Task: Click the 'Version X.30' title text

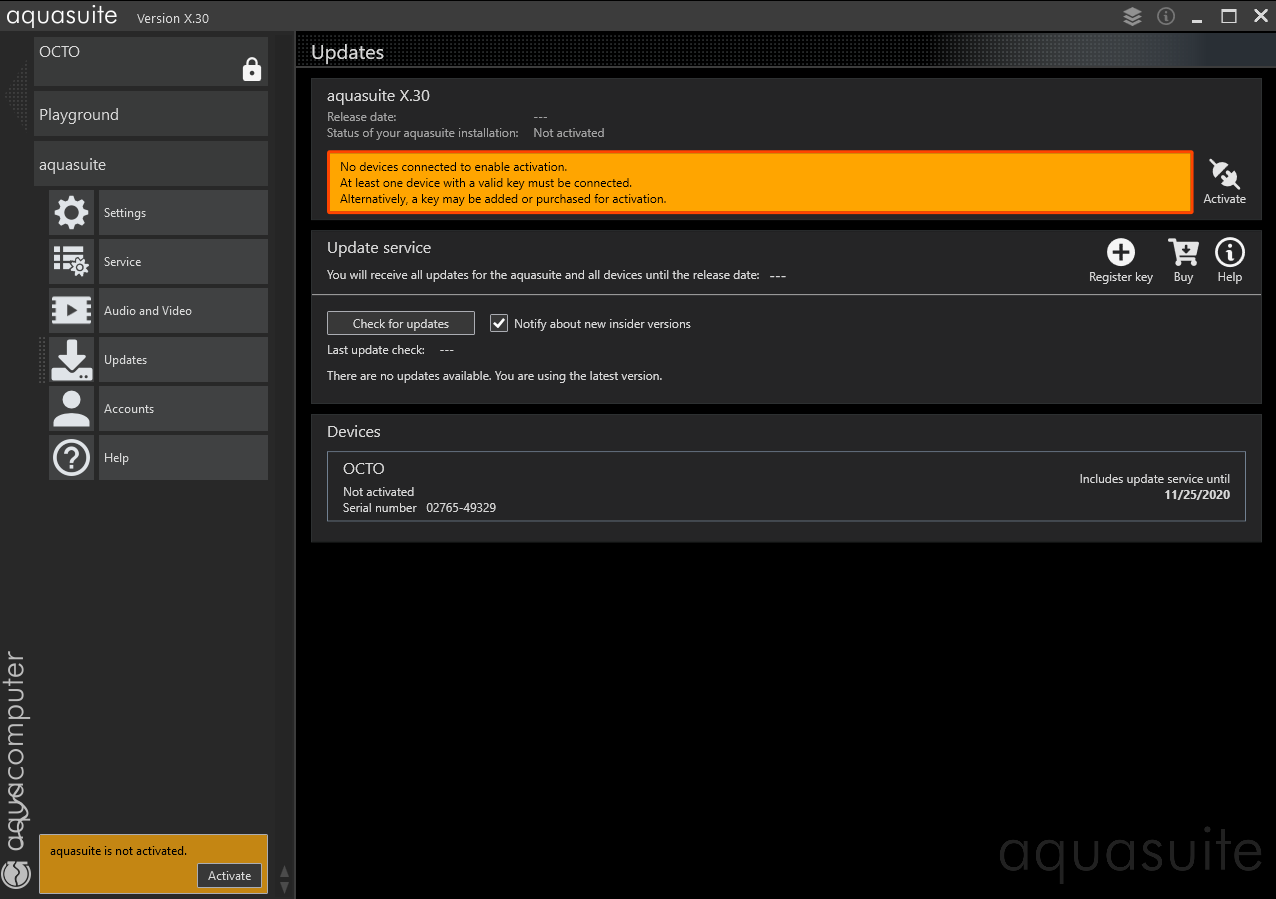Action: tap(173, 19)
